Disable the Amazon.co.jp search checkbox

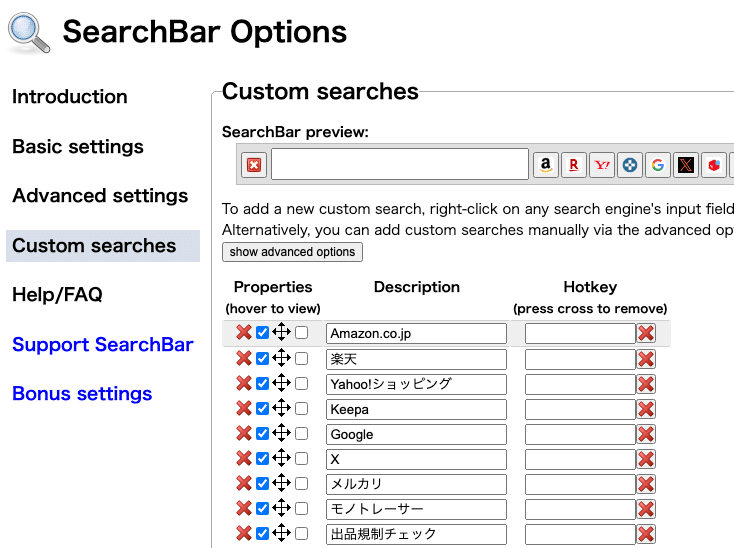(263, 333)
